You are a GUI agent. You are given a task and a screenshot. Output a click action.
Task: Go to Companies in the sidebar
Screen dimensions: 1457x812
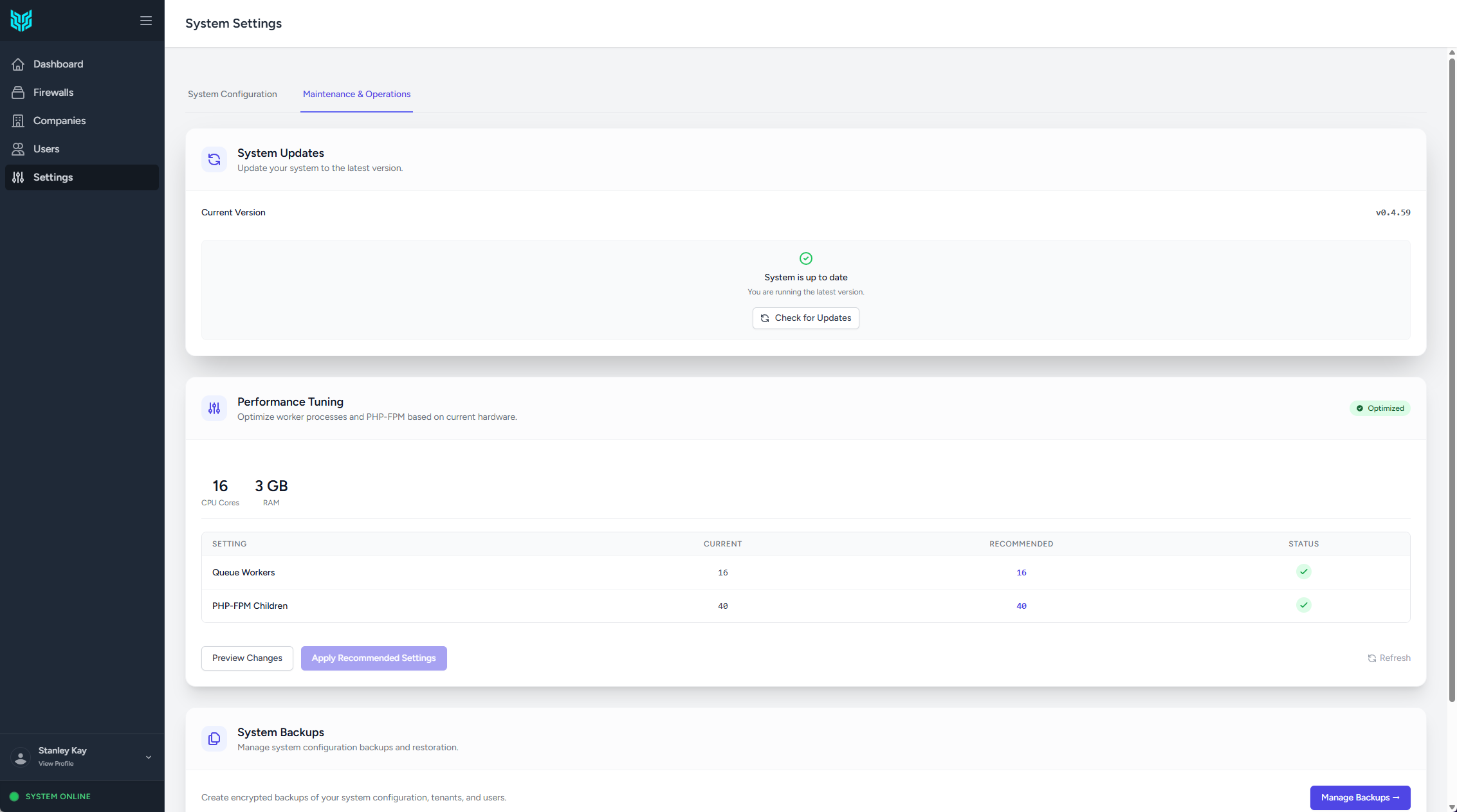pos(82,121)
